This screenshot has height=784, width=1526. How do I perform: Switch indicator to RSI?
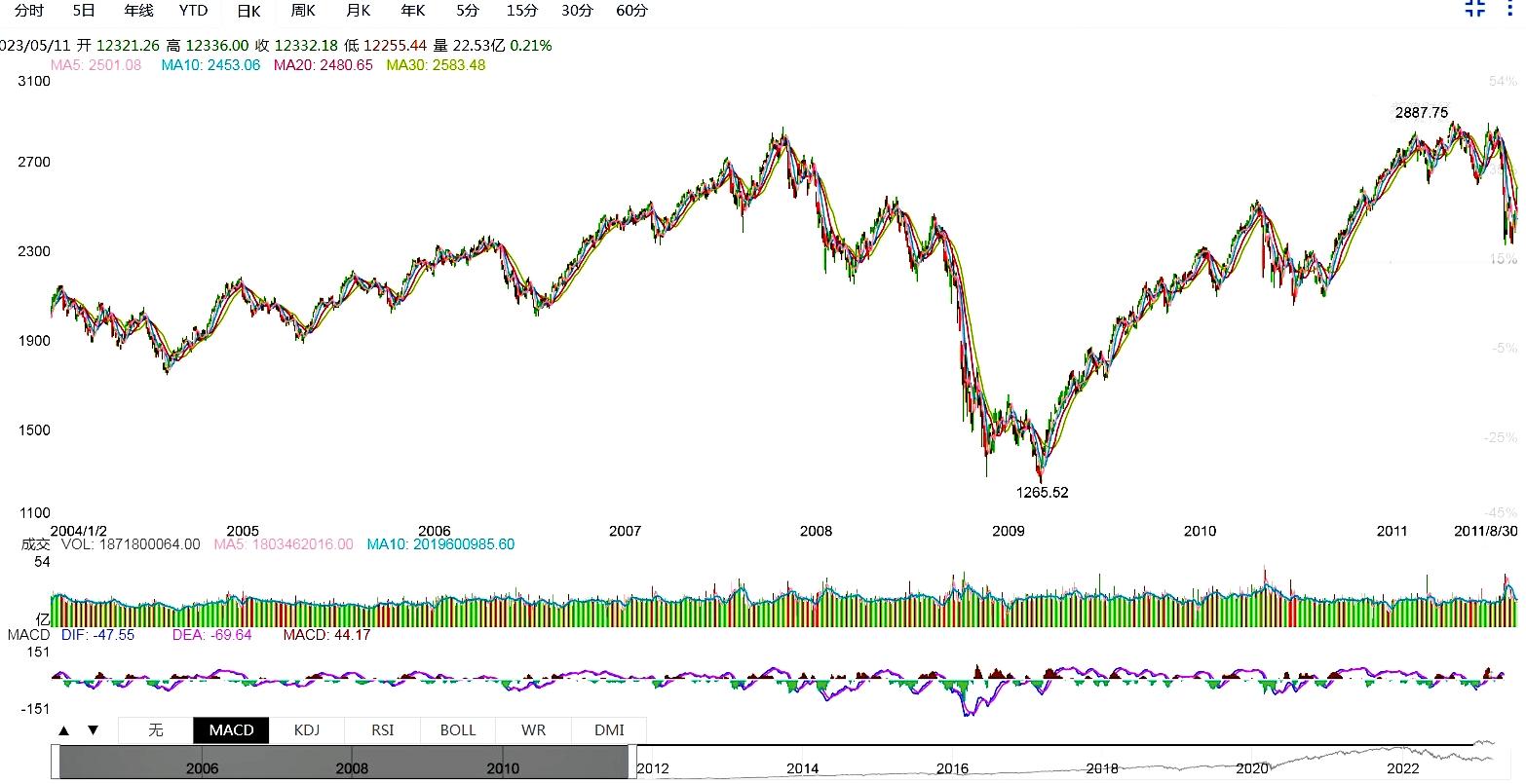(x=382, y=730)
